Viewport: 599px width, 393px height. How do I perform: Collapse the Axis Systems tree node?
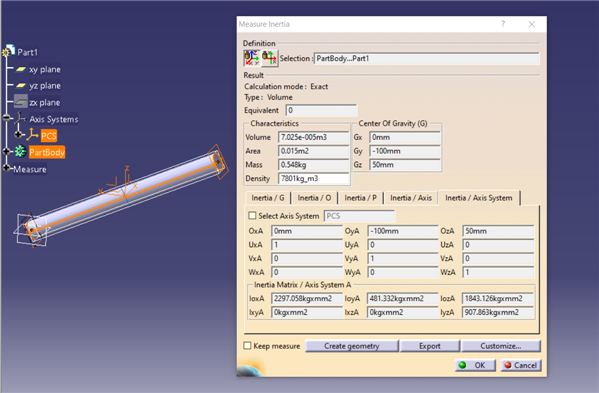[6, 118]
